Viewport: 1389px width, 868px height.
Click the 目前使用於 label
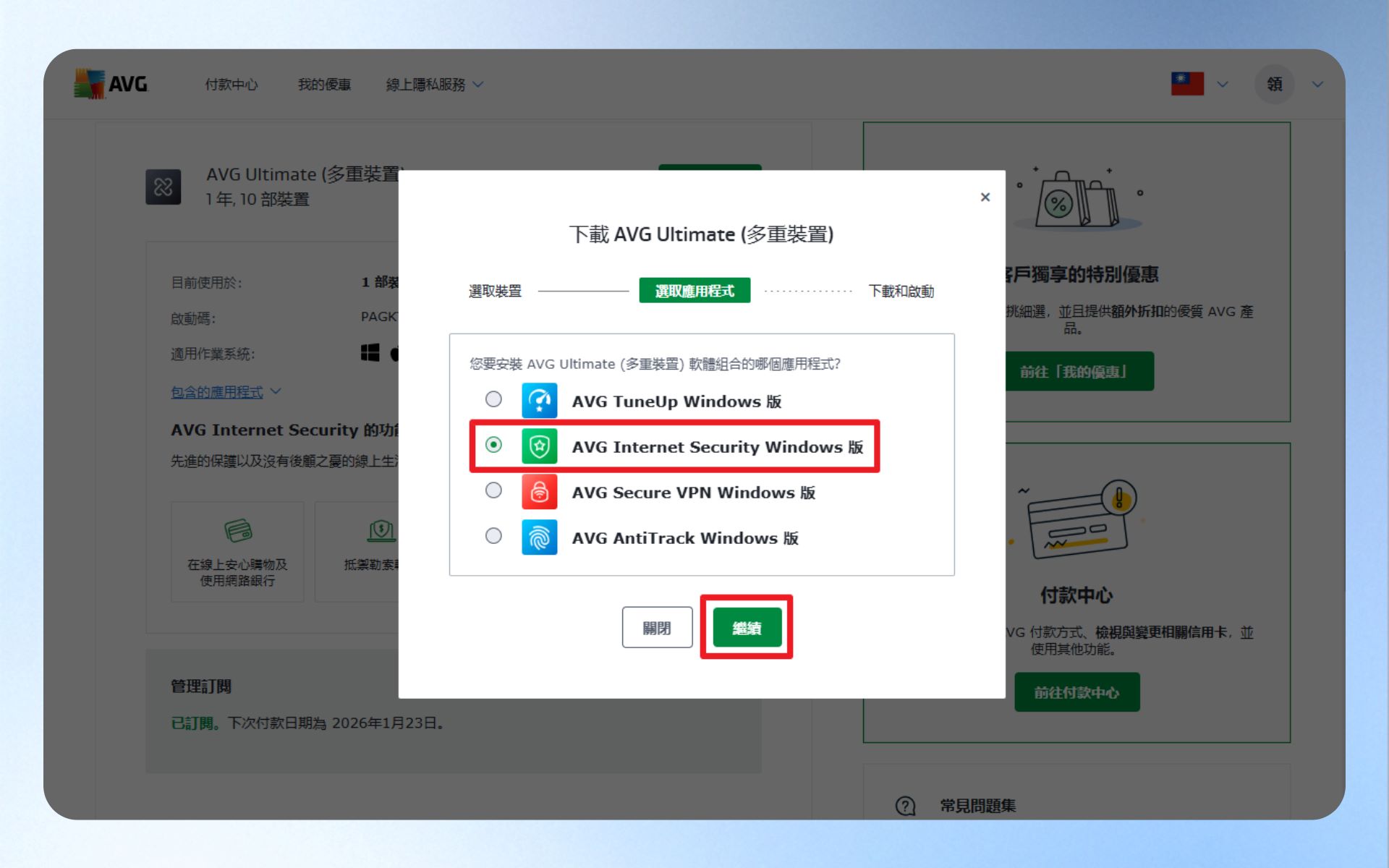[206, 282]
